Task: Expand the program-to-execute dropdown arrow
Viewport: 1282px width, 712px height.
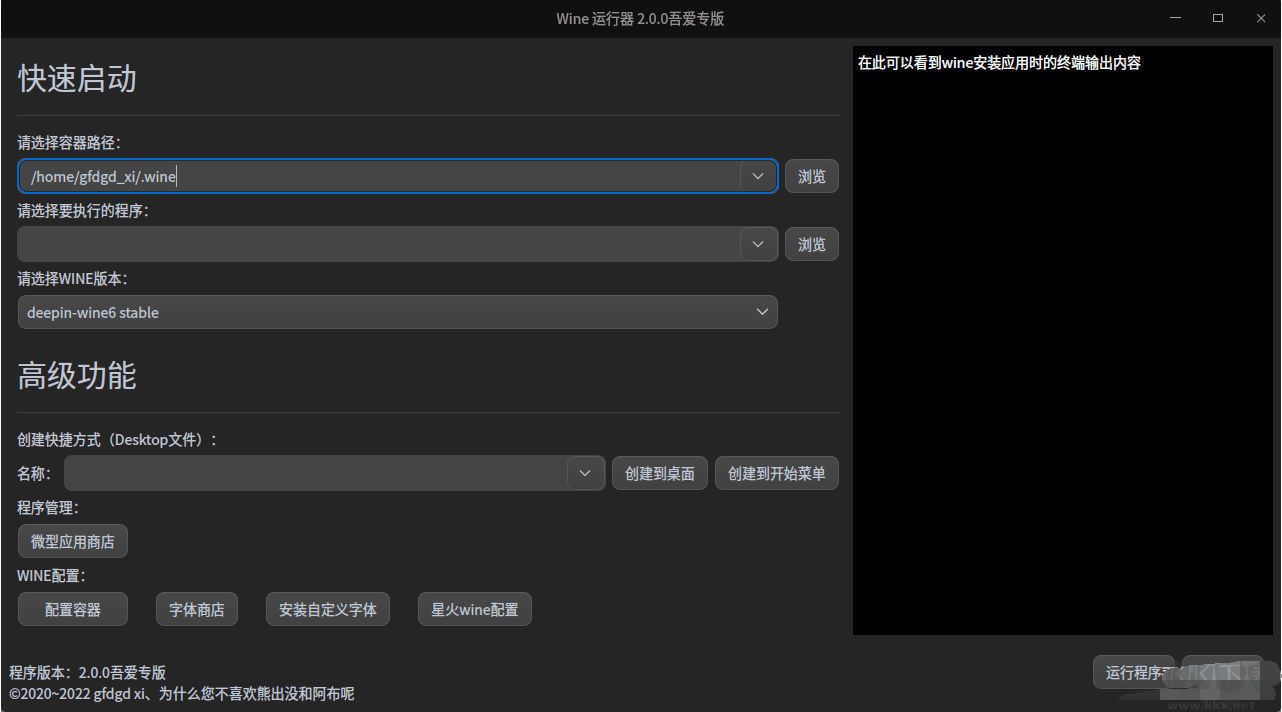Action: tap(758, 244)
